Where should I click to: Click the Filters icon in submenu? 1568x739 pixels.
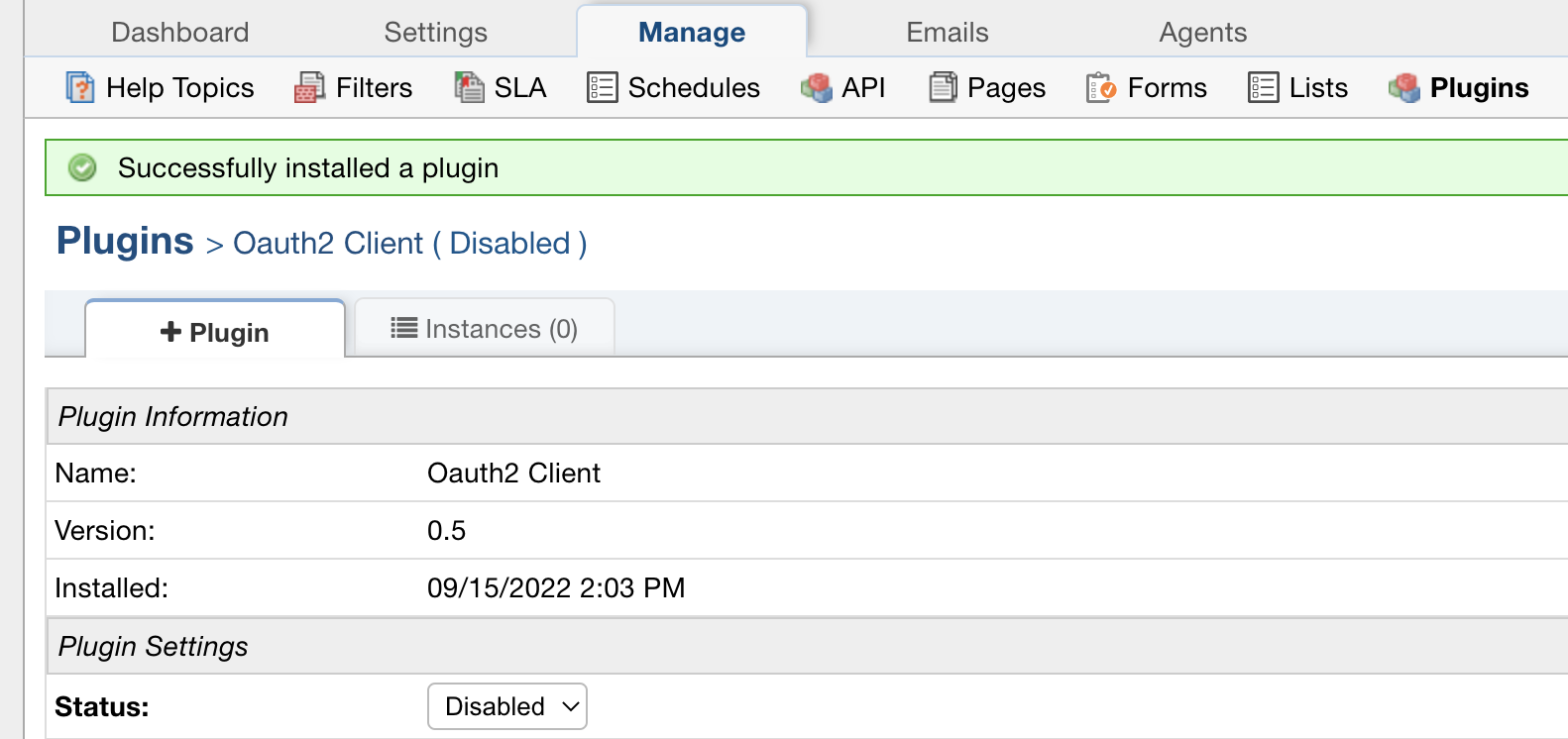309,88
